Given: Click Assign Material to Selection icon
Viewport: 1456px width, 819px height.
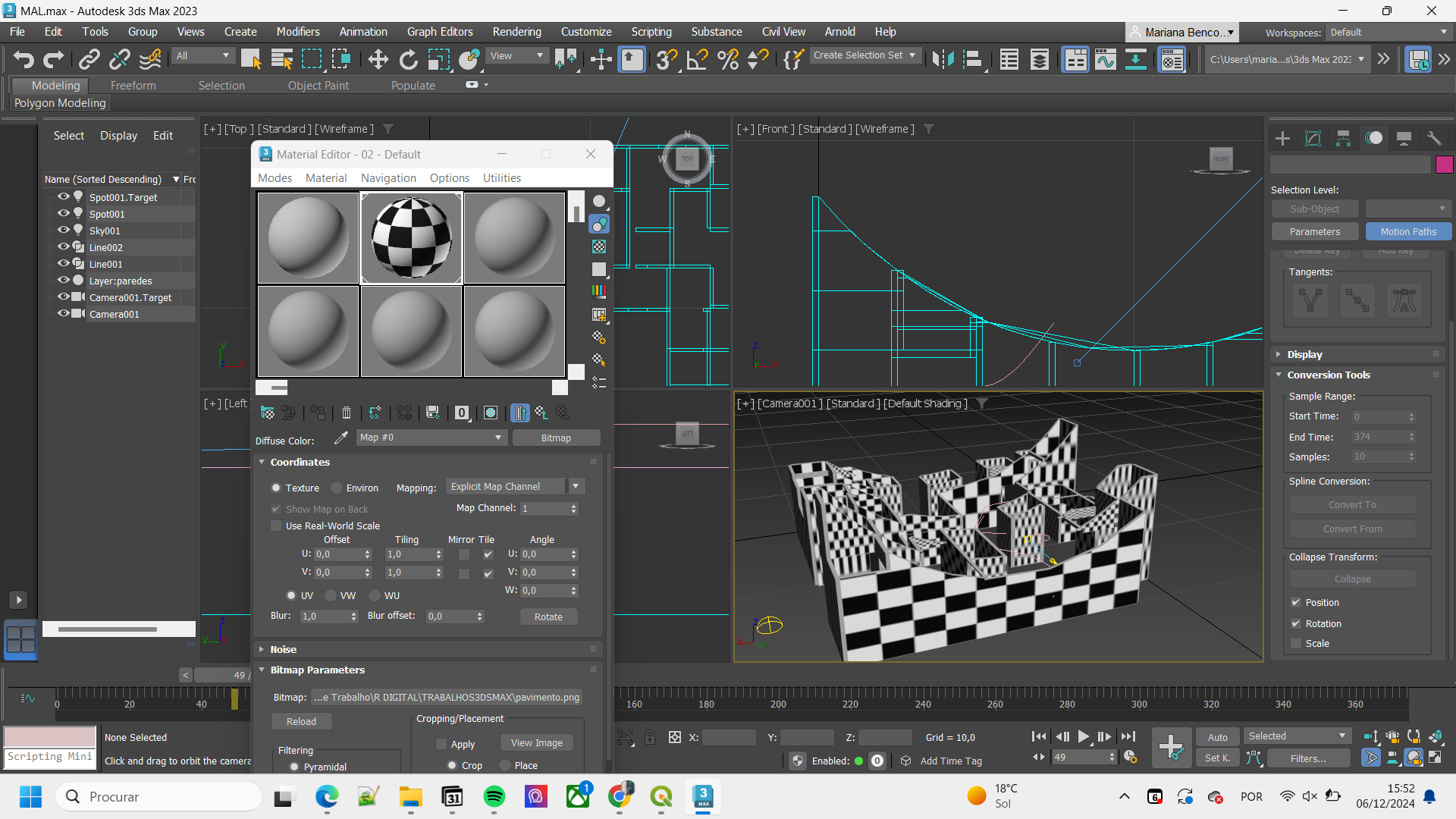Looking at the screenshot, I should click(x=318, y=413).
